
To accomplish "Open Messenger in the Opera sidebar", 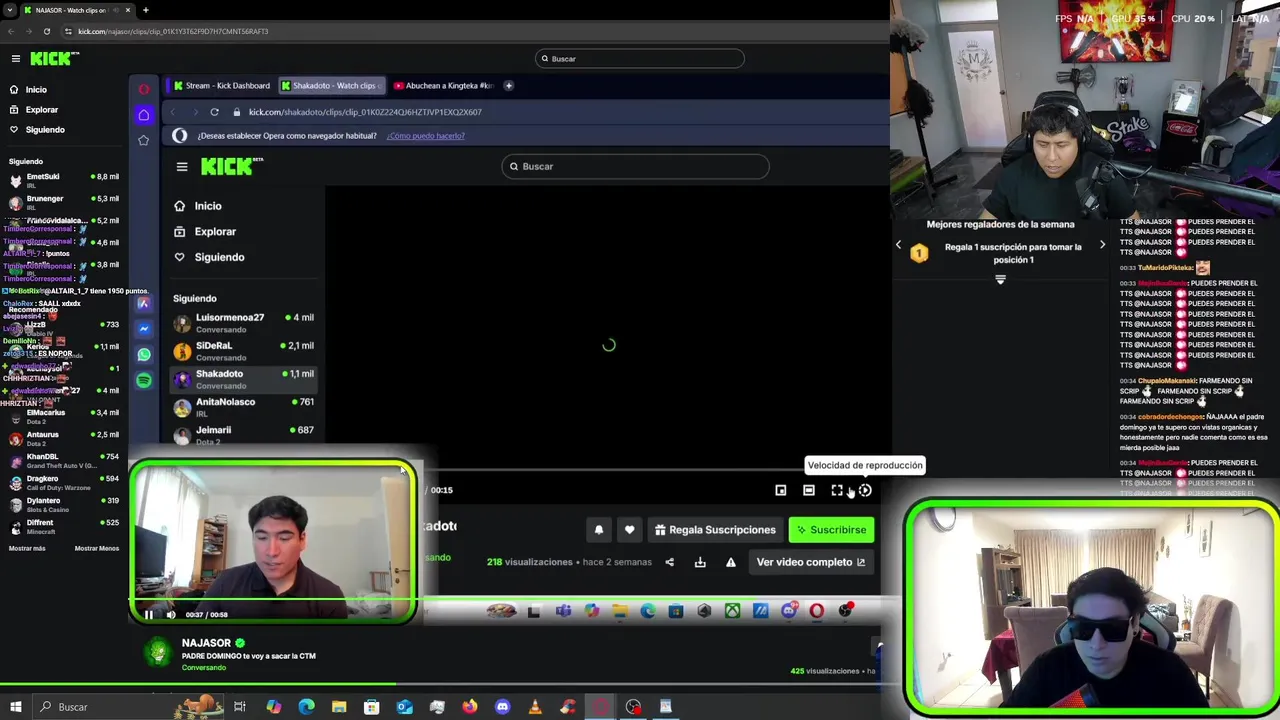I will [144, 329].
